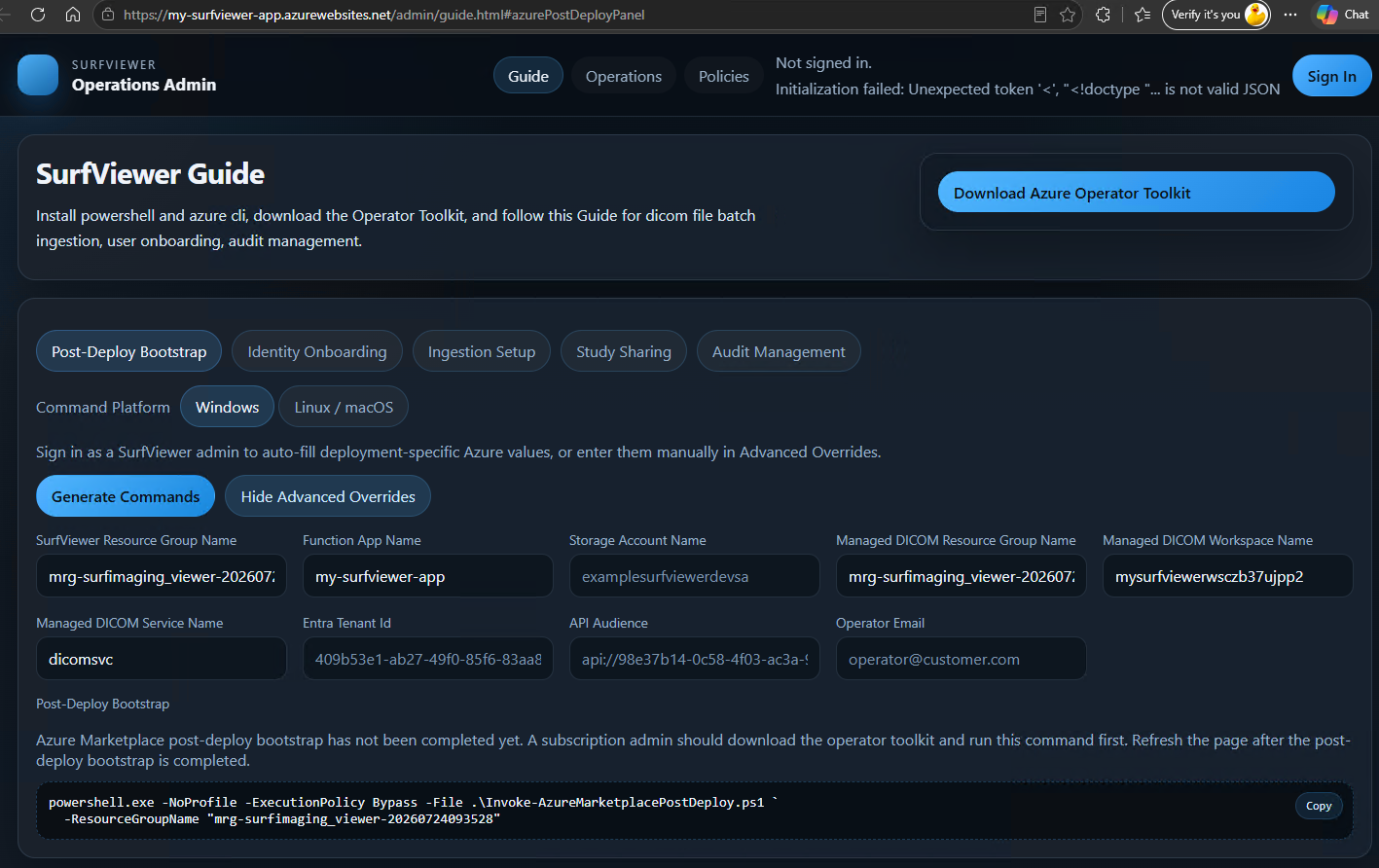Open browser extensions puzzle icon
The width and height of the screenshot is (1379, 868).
coord(1103,15)
